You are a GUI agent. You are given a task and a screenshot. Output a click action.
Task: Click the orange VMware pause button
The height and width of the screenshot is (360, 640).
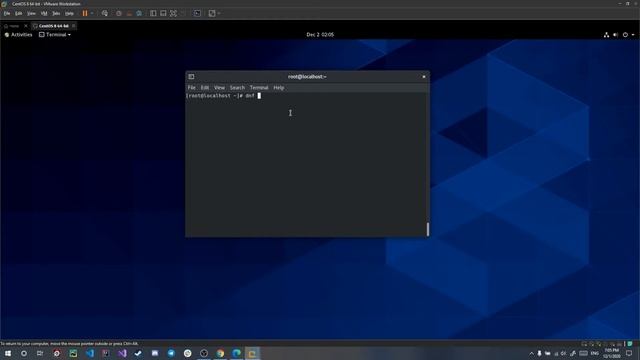(x=85, y=13)
